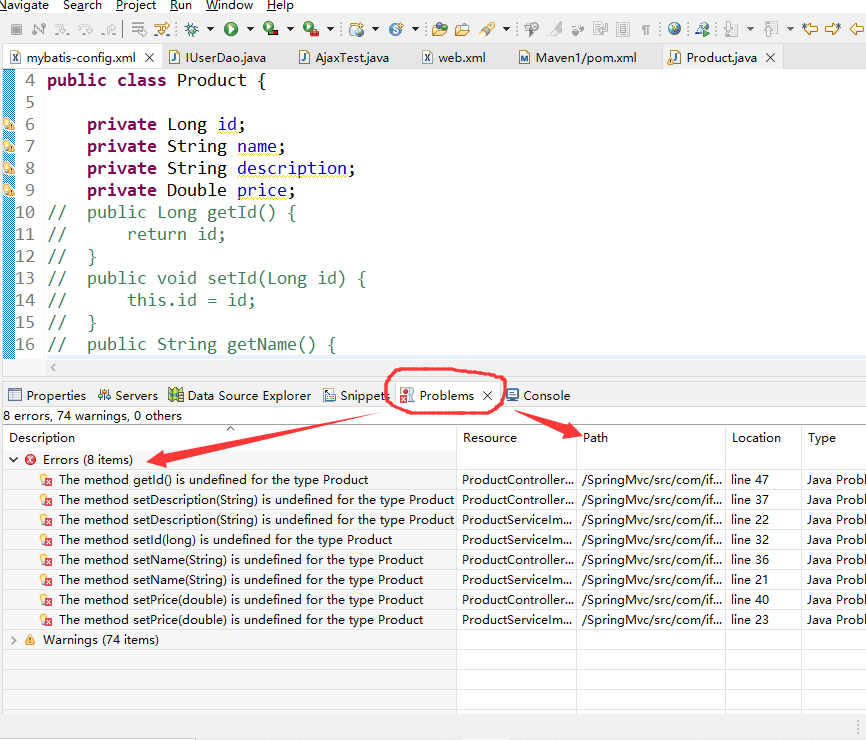866x740 pixels.
Task: Click the Next Annotation icon
Action: pos(731,29)
